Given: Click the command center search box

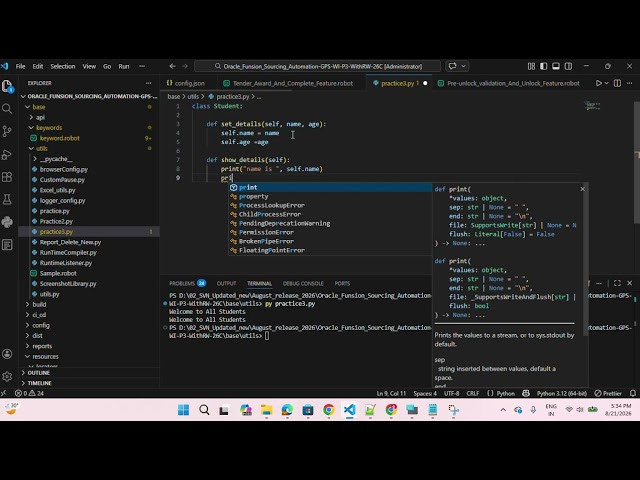Looking at the screenshot, I should 318,66.
